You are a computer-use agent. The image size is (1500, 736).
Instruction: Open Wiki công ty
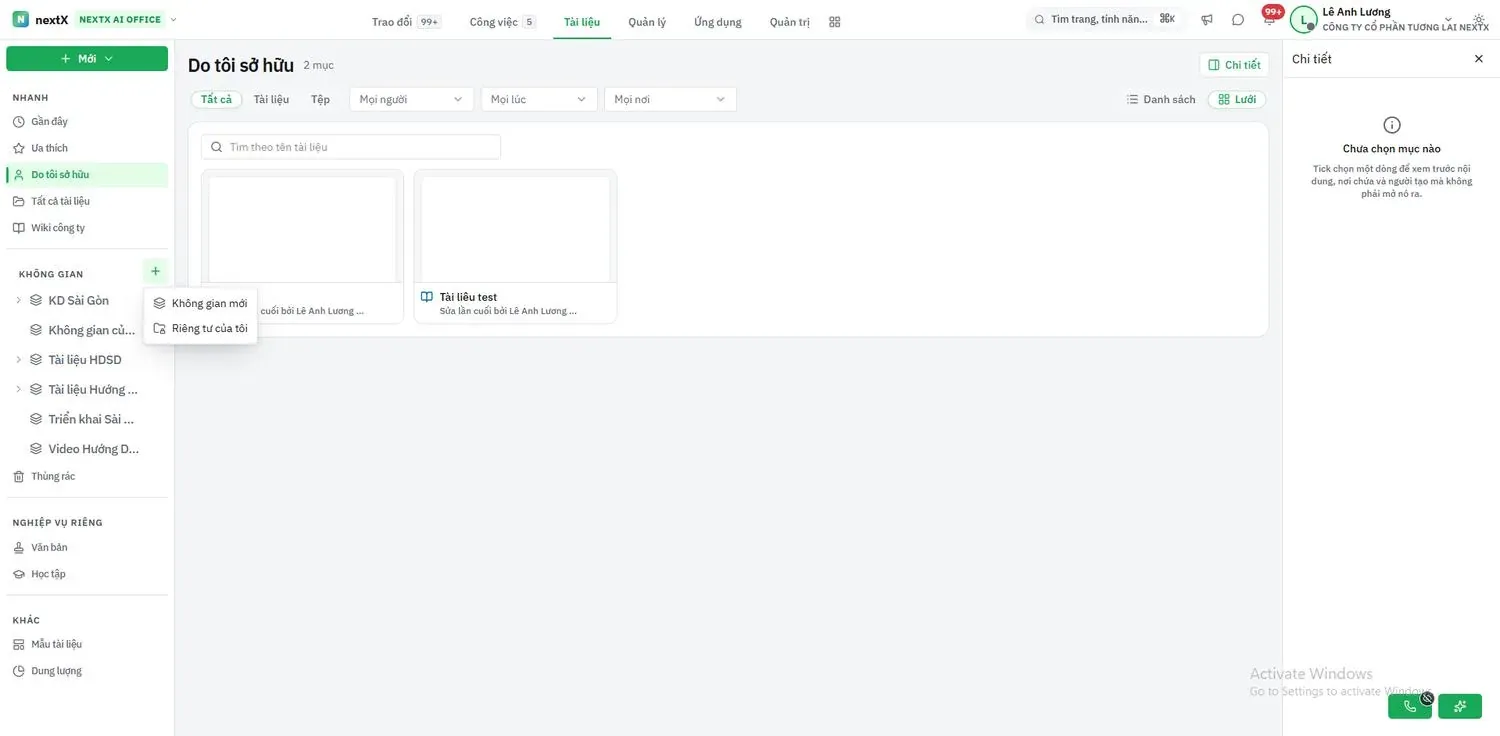[87, 228]
